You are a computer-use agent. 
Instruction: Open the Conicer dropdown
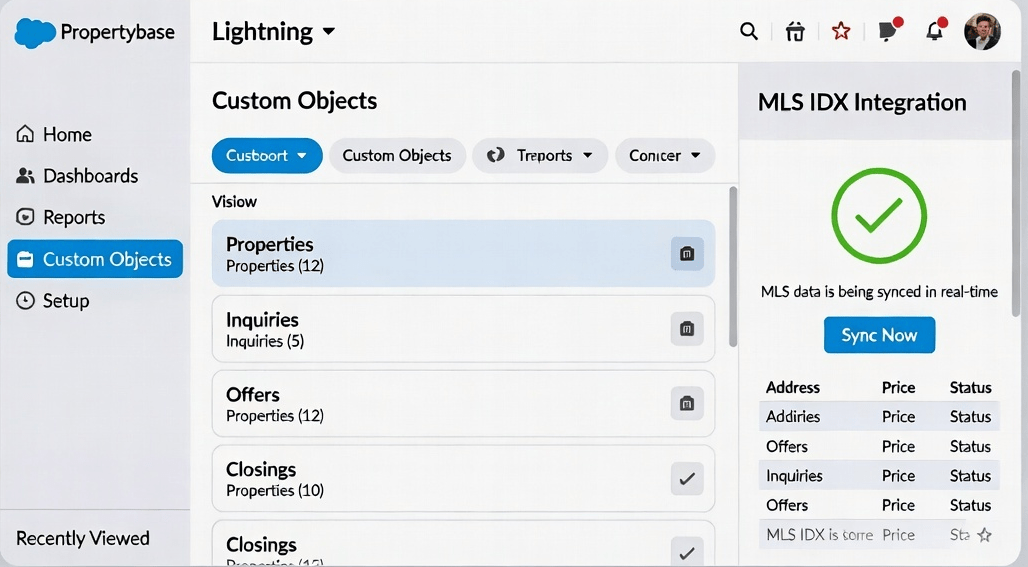665,155
